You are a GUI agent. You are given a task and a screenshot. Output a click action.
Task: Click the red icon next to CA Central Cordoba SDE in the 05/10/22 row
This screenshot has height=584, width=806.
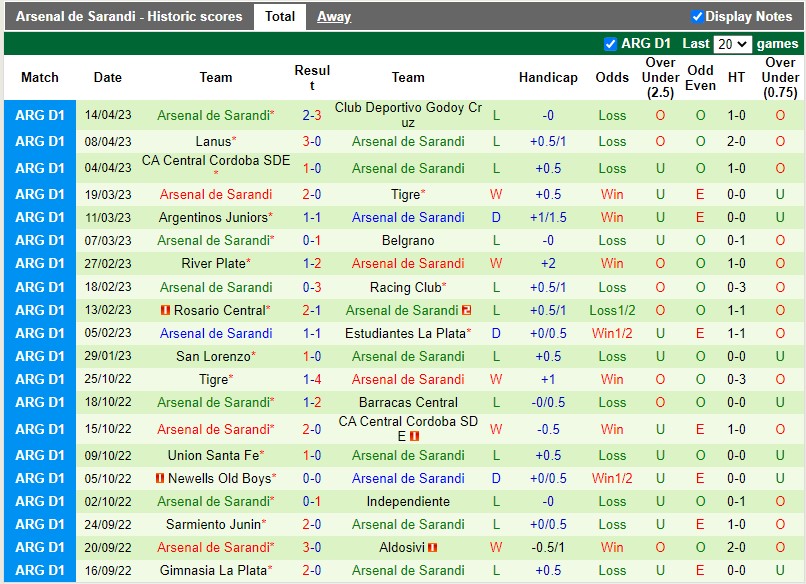tap(414, 437)
